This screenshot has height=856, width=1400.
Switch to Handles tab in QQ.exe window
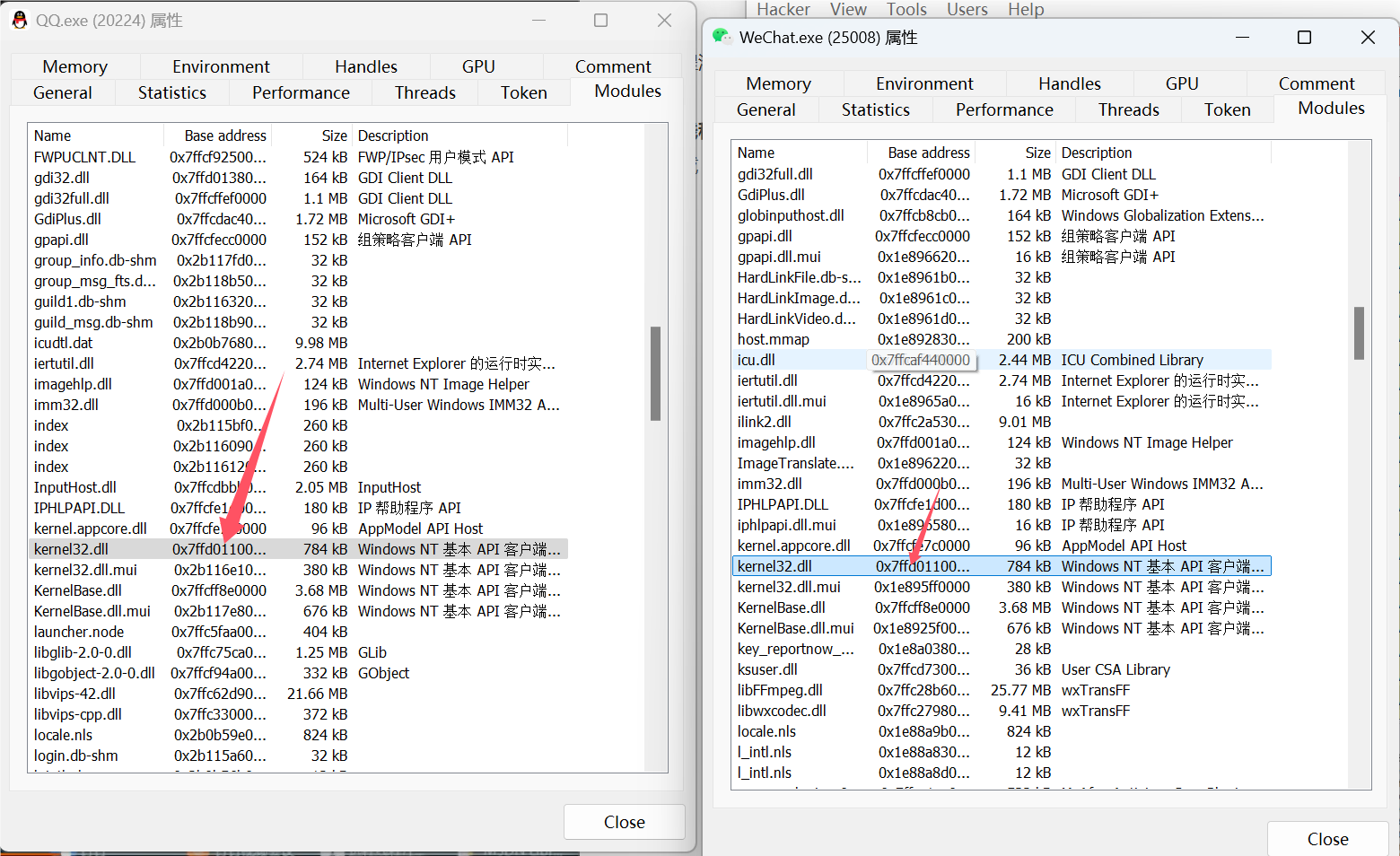pyautogui.click(x=366, y=66)
